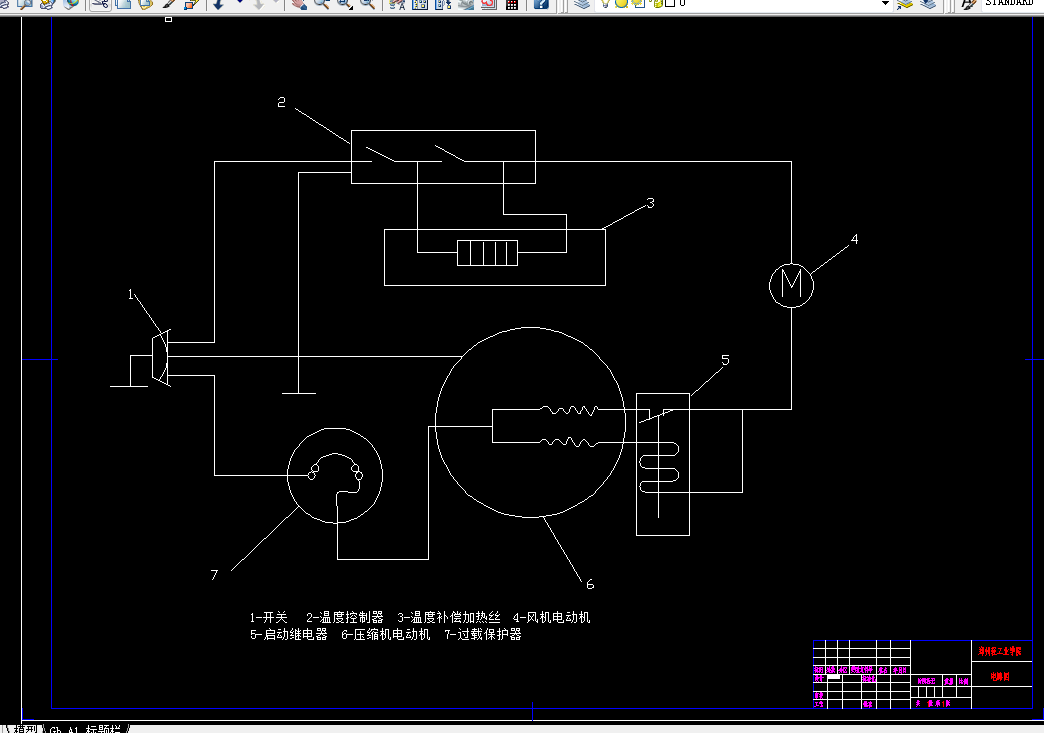Open the Text Style manager icon
This screenshot has height=733, width=1044.
pos(968,3)
